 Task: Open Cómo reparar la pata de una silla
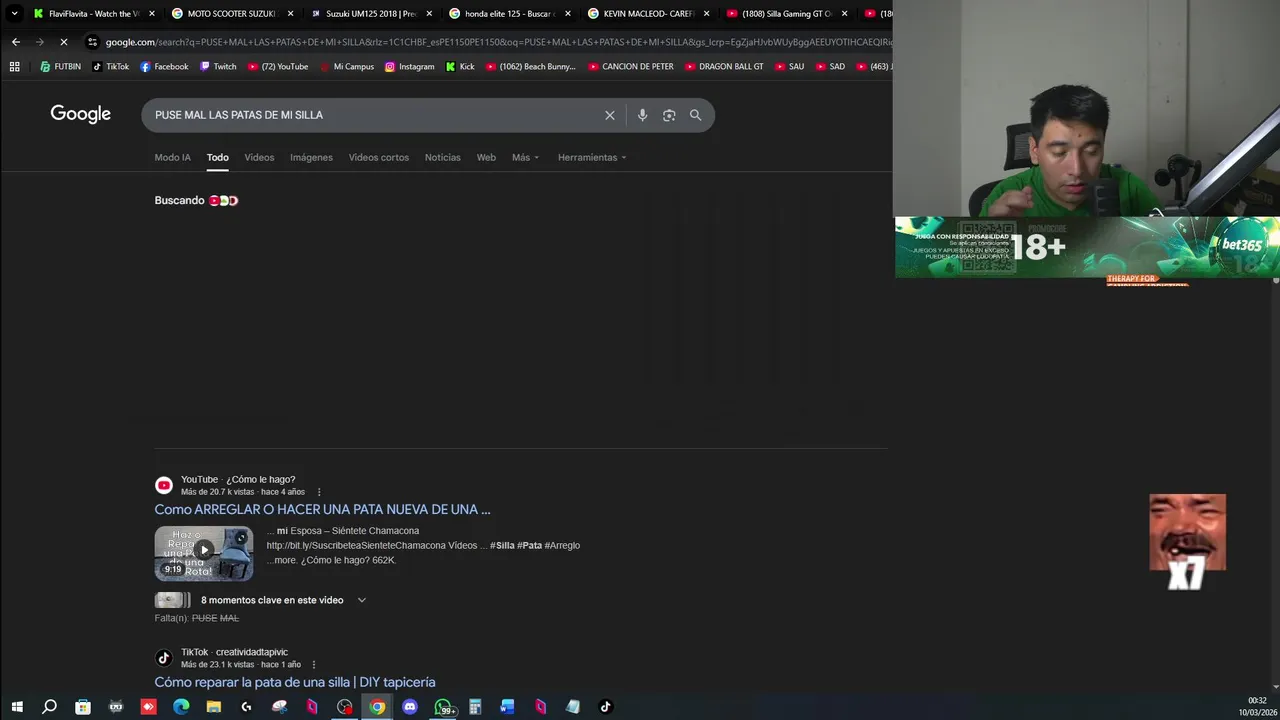pos(295,682)
